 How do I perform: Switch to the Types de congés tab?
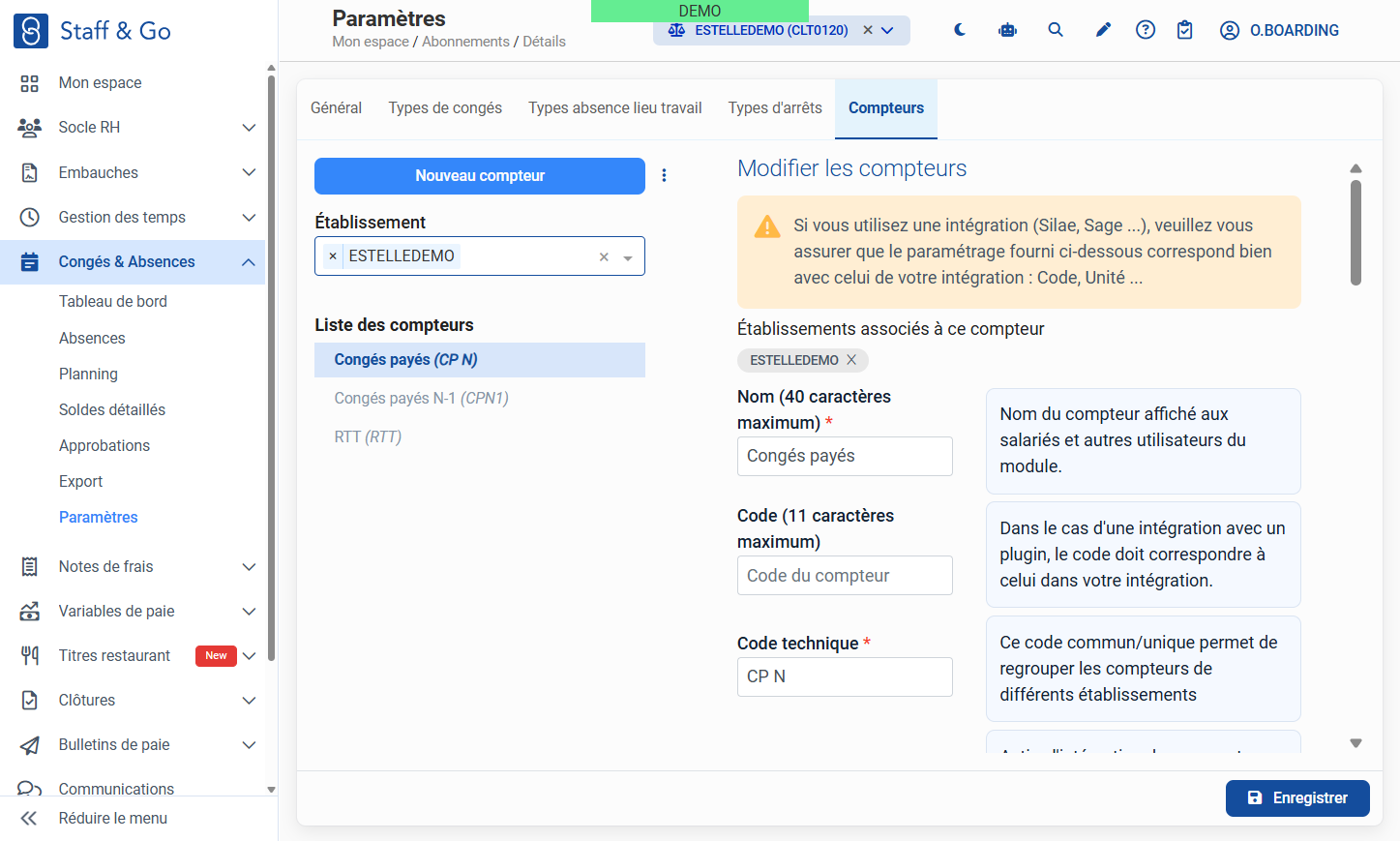(445, 108)
